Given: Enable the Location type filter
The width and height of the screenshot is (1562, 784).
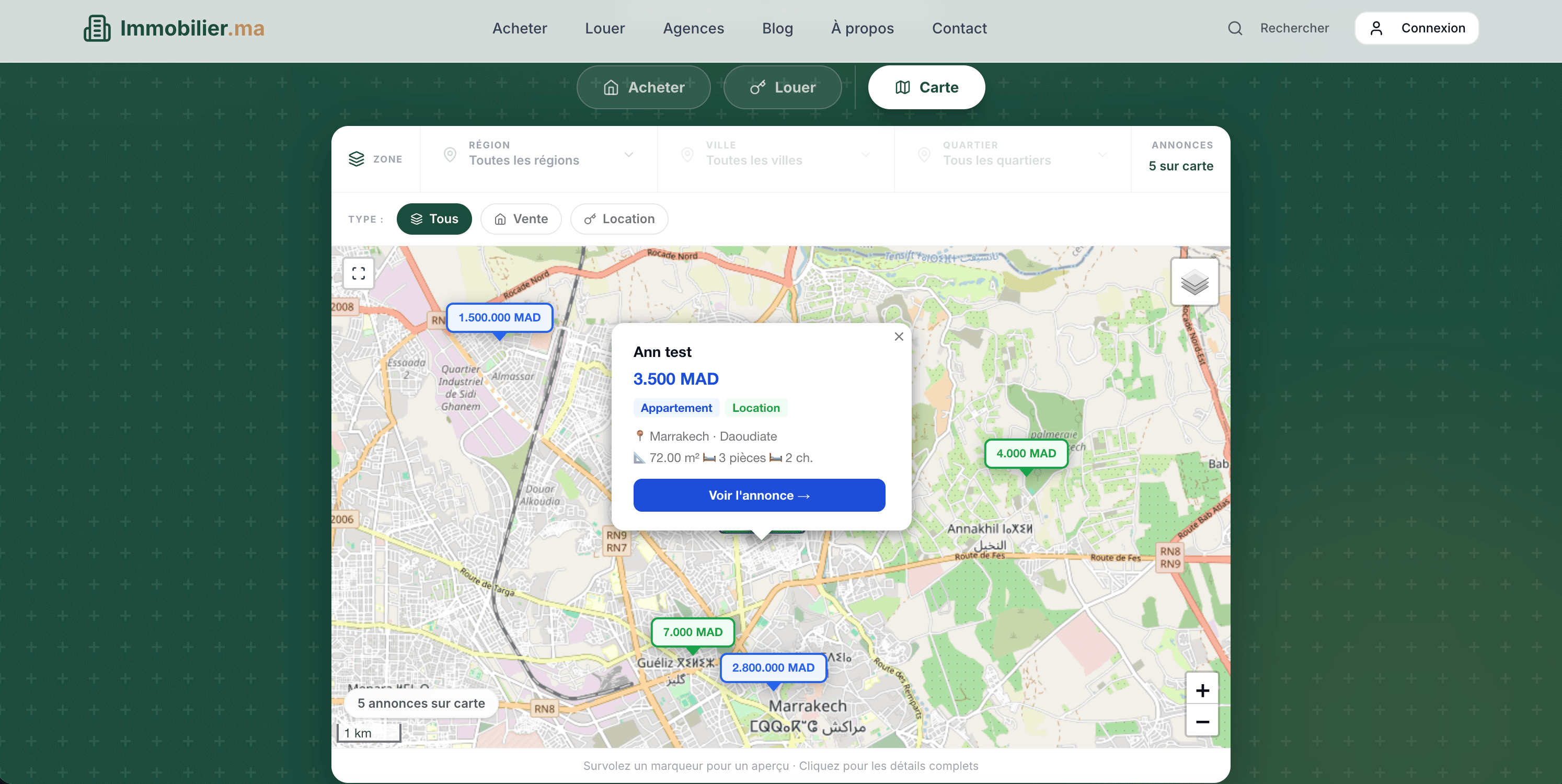Looking at the screenshot, I should click(x=618, y=219).
